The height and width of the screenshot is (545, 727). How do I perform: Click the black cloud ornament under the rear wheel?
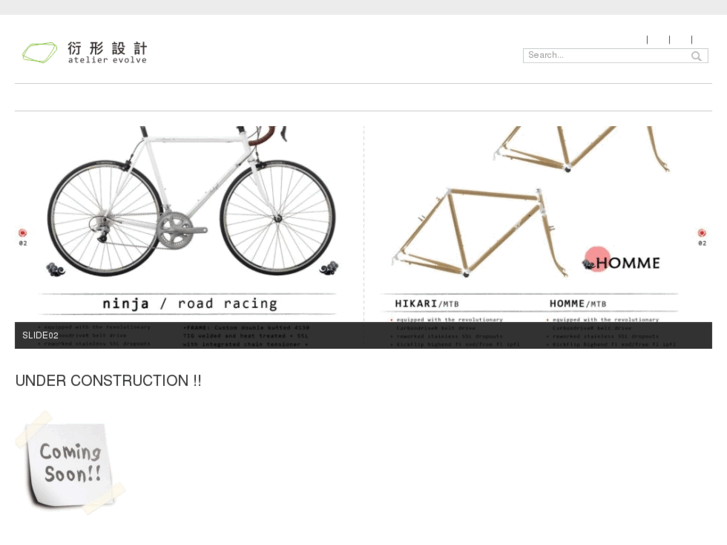click(56, 269)
